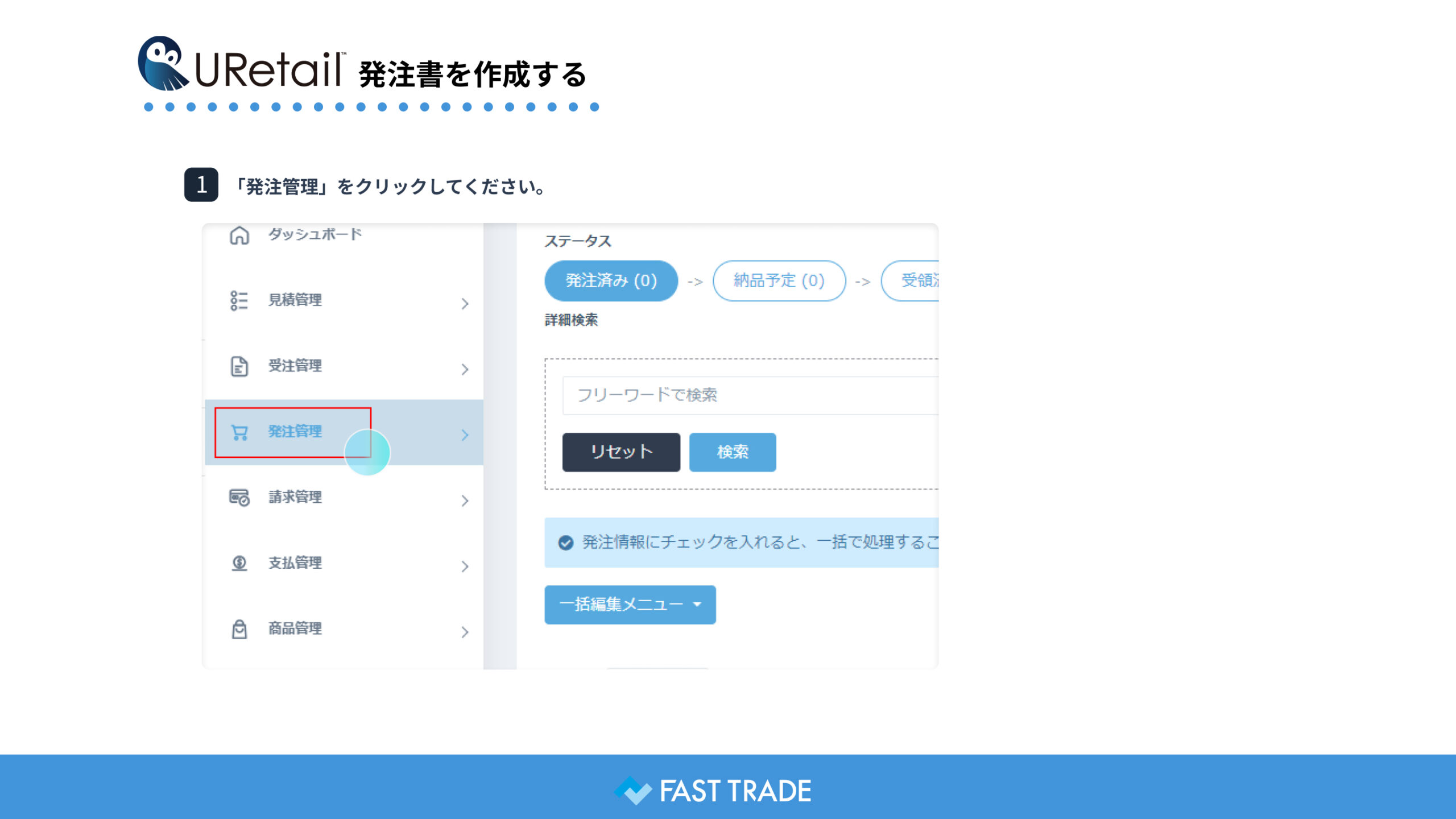Click the 見積管理 list icon
This screenshot has height=819, width=1456.
point(239,300)
